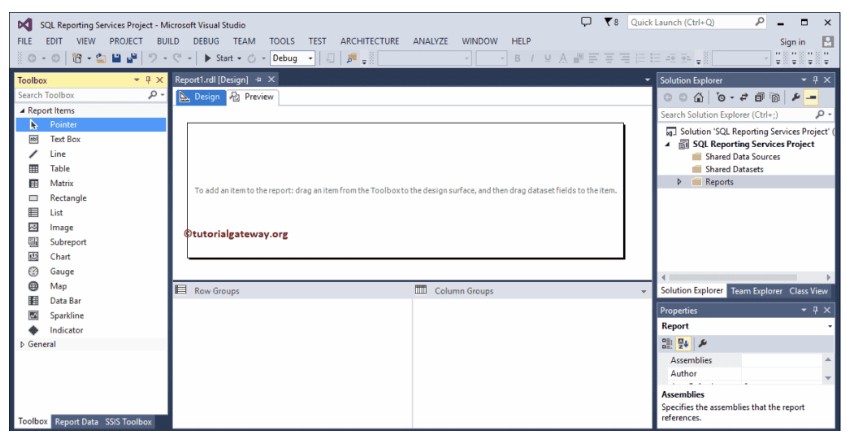This screenshot has width=847, height=437.
Task: Select the Chart toolbox item
Action: pyautogui.click(x=91, y=257)
